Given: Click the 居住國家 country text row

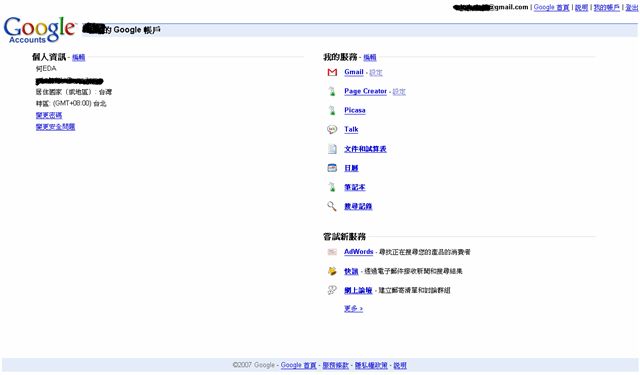Looking at the screenshot, I should tap(74, 92).
